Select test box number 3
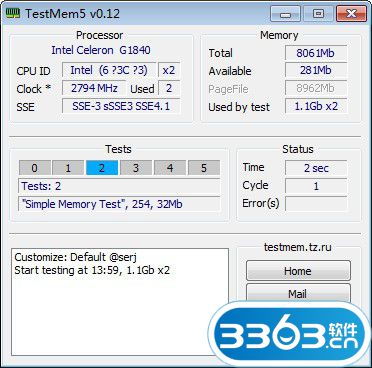372x368 pixels. click(x=136, y=168)
